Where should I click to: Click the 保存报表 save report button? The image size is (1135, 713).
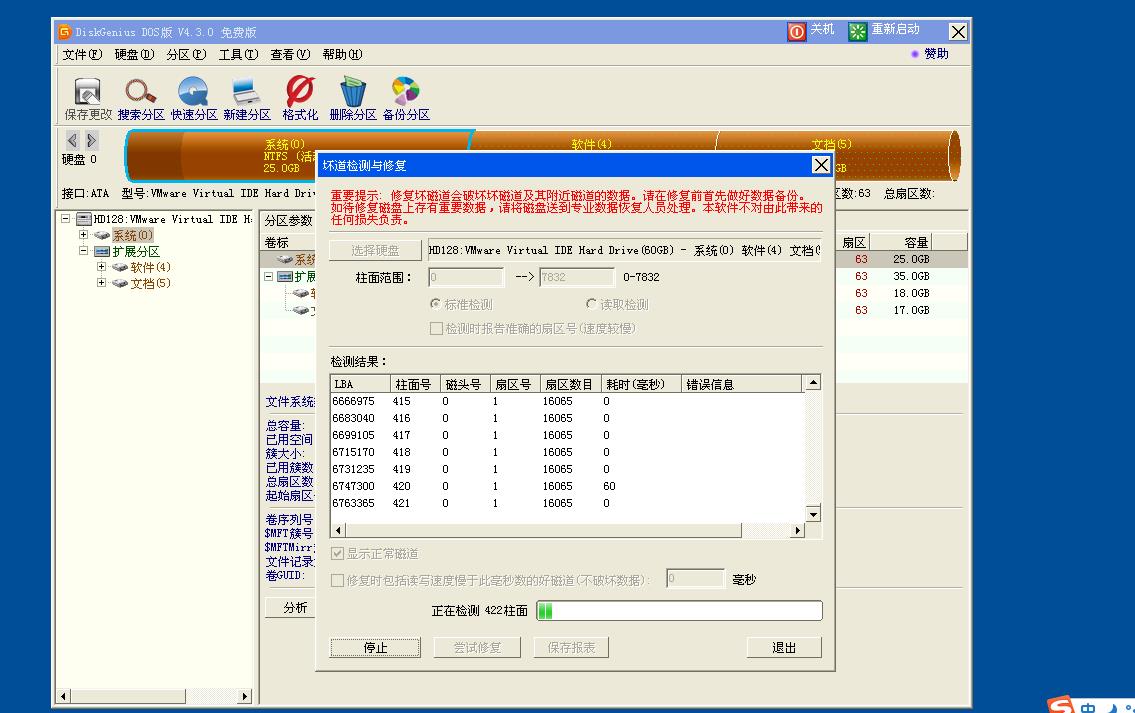(571, 647)
